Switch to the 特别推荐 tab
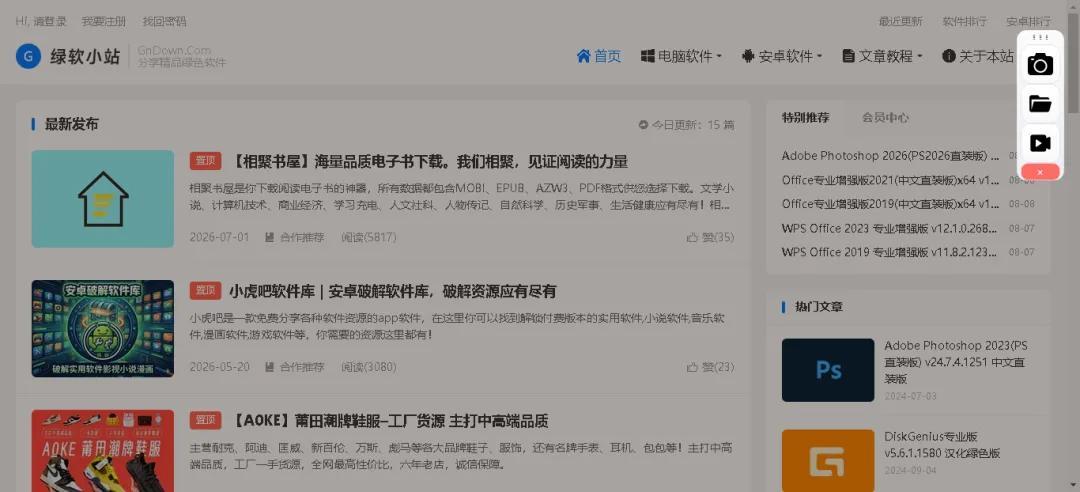The image size is (1080, 492). (805, 117)
